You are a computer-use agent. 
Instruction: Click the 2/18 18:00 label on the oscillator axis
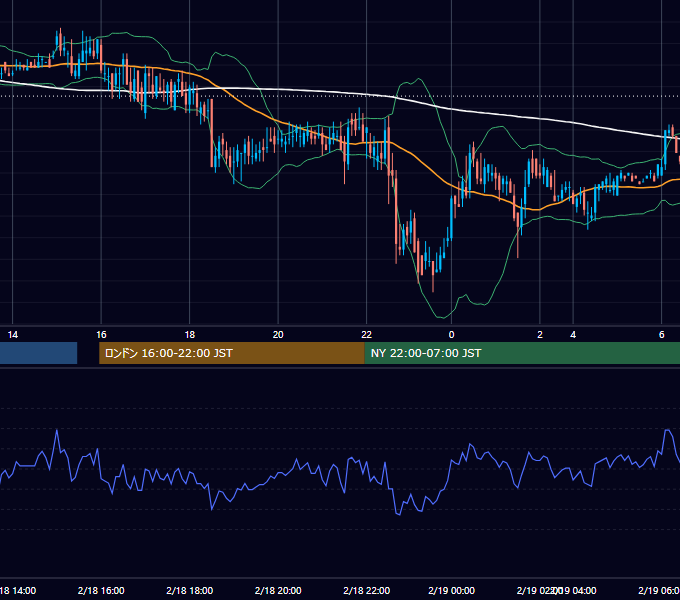coord(190,590)
